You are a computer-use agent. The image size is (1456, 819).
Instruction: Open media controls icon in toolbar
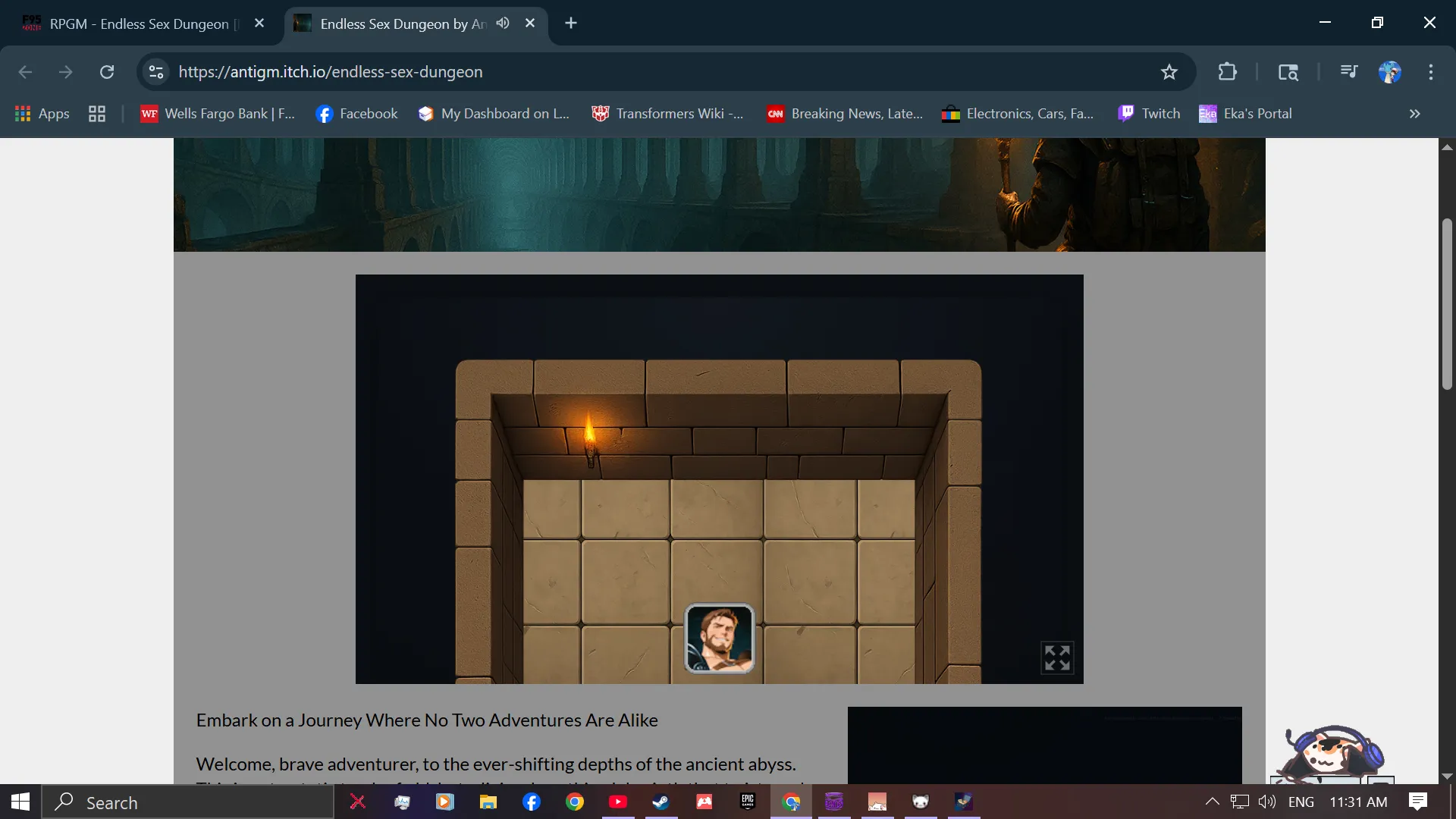(1348, 72)
